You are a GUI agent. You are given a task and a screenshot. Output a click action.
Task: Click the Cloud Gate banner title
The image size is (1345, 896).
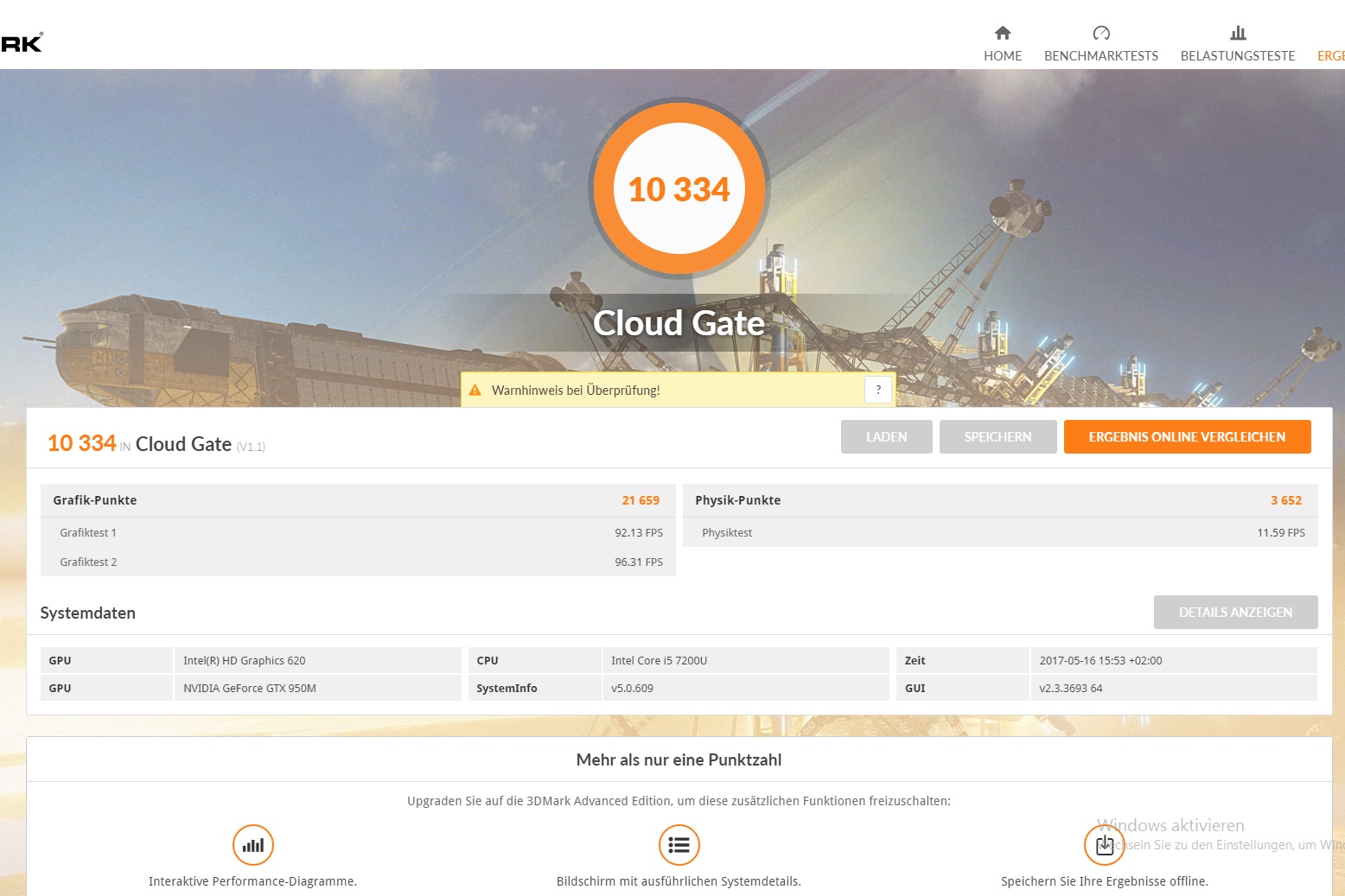(x=679, y=323)
